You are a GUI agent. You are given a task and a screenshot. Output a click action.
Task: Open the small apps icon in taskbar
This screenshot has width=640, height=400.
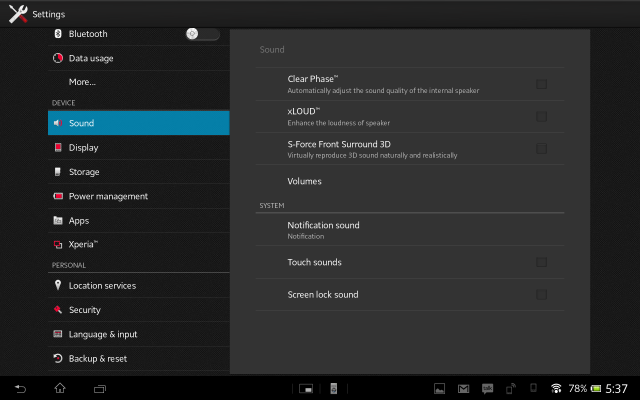[x=306, y=389]
